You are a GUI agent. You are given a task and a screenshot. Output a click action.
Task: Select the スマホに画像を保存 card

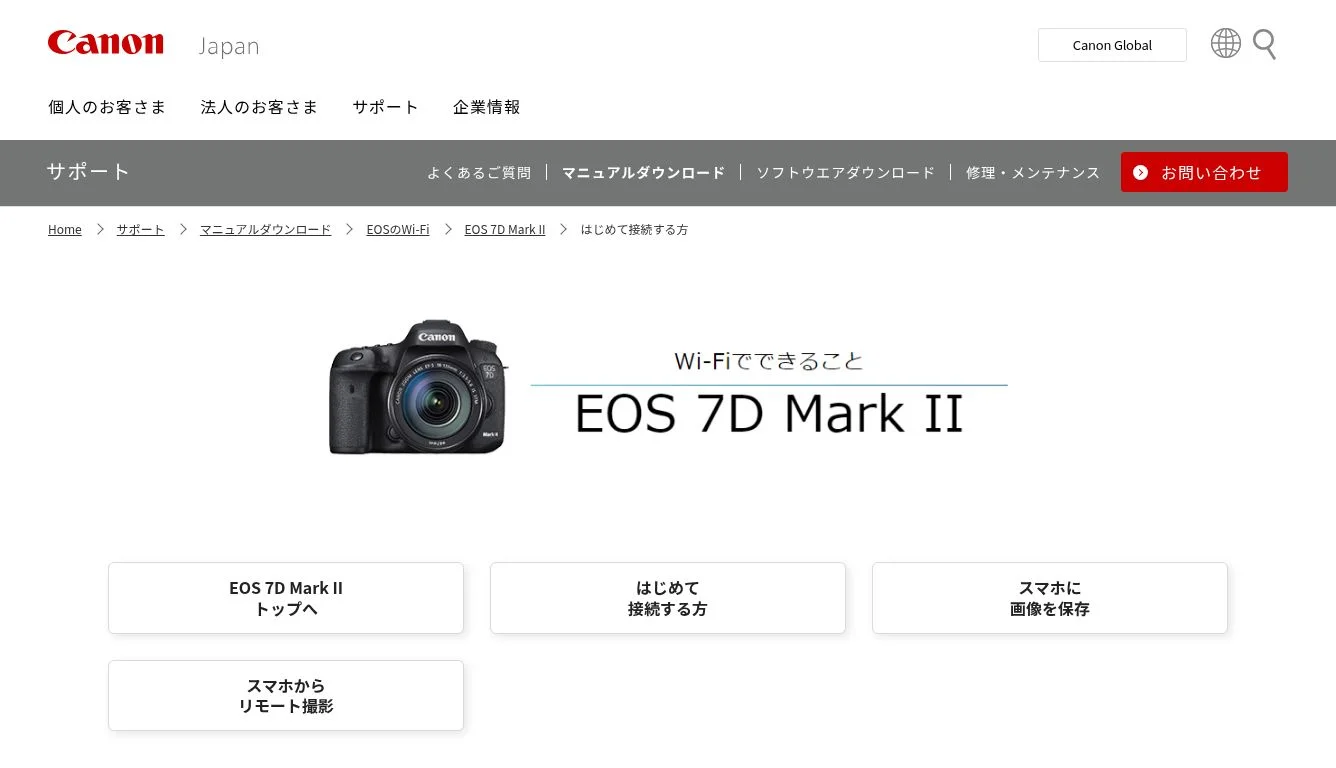click(1050, 598)
